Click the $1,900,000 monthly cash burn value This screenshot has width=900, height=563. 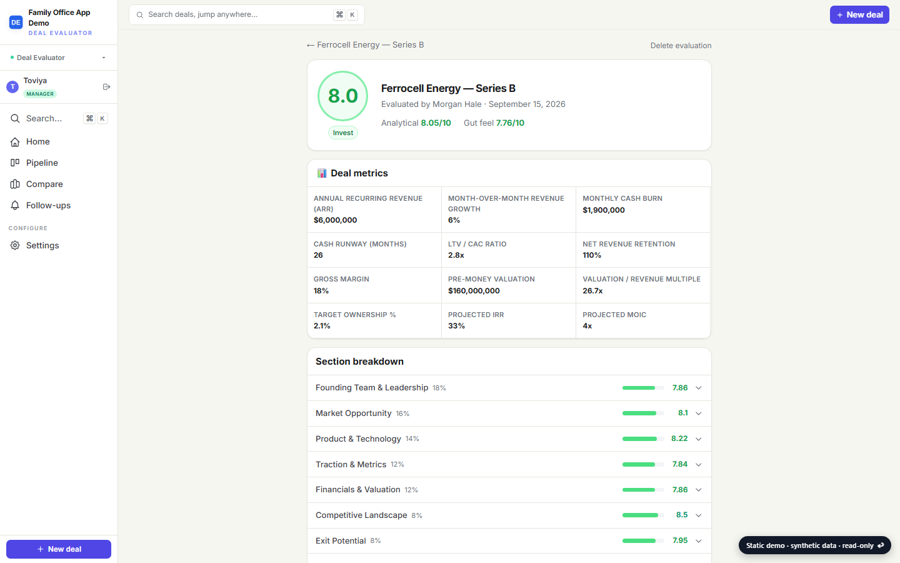tap(604, 210)
